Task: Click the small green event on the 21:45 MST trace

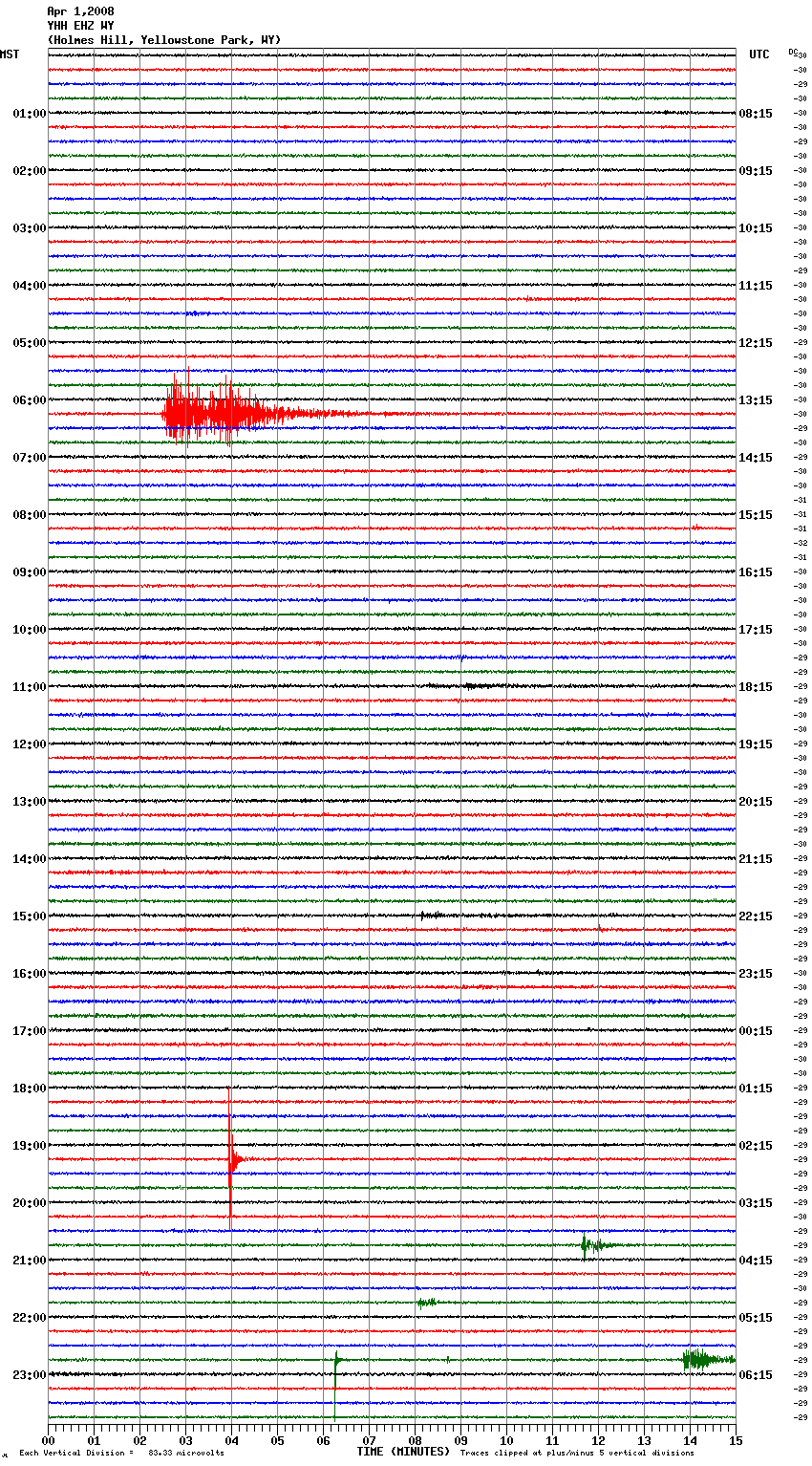Action: pyautogui.click(x=426, y=1303)
